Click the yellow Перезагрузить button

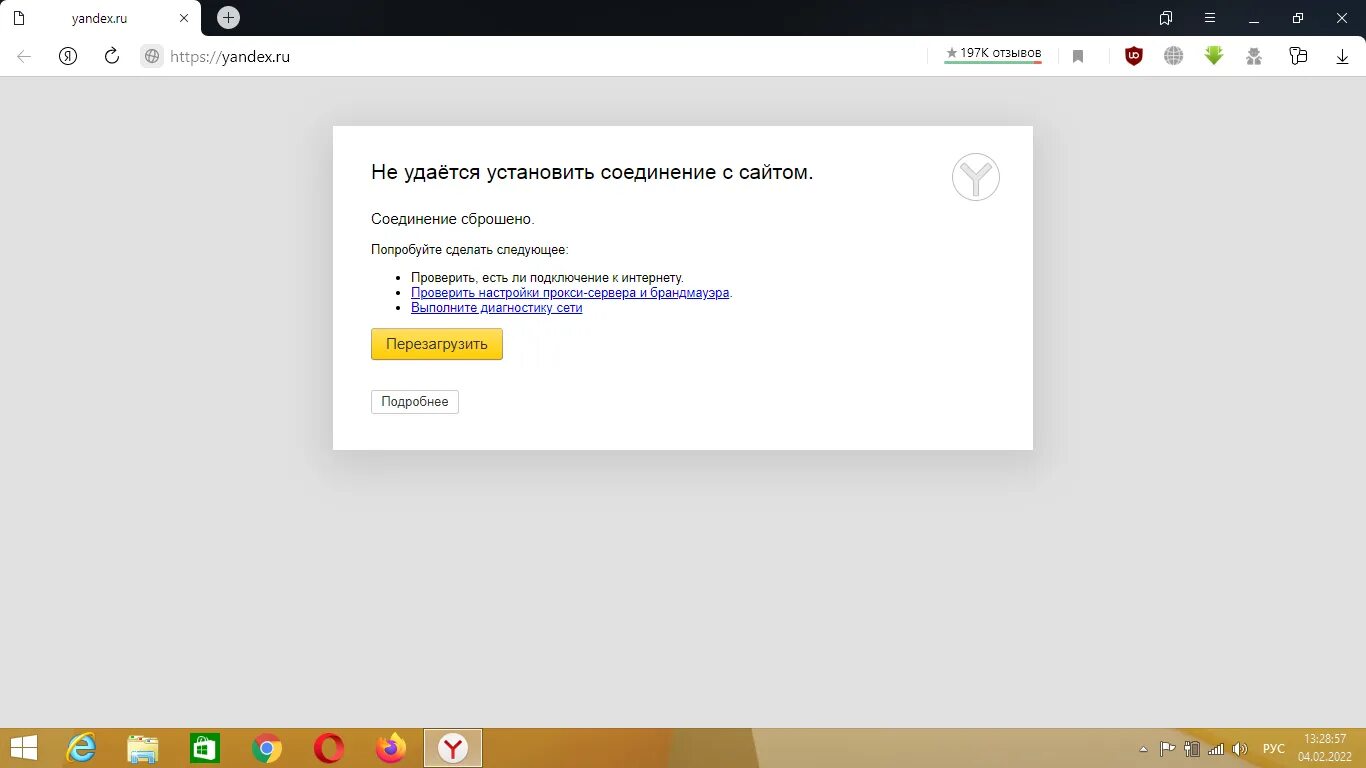click(437, 344)
